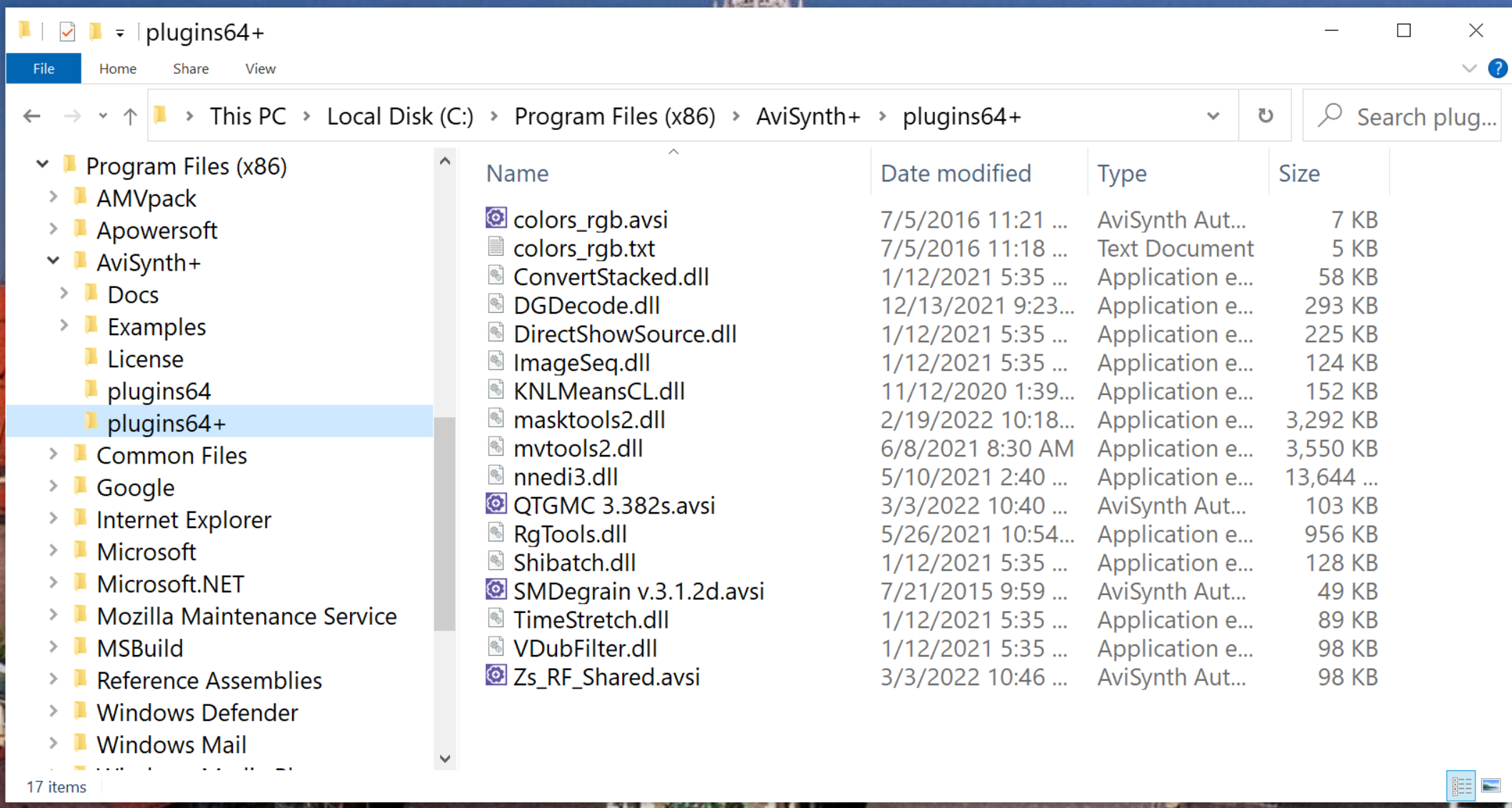Expand the Docs folder tree node
Viewport: 1512px width, 808px height.
[x=64, y=294]
